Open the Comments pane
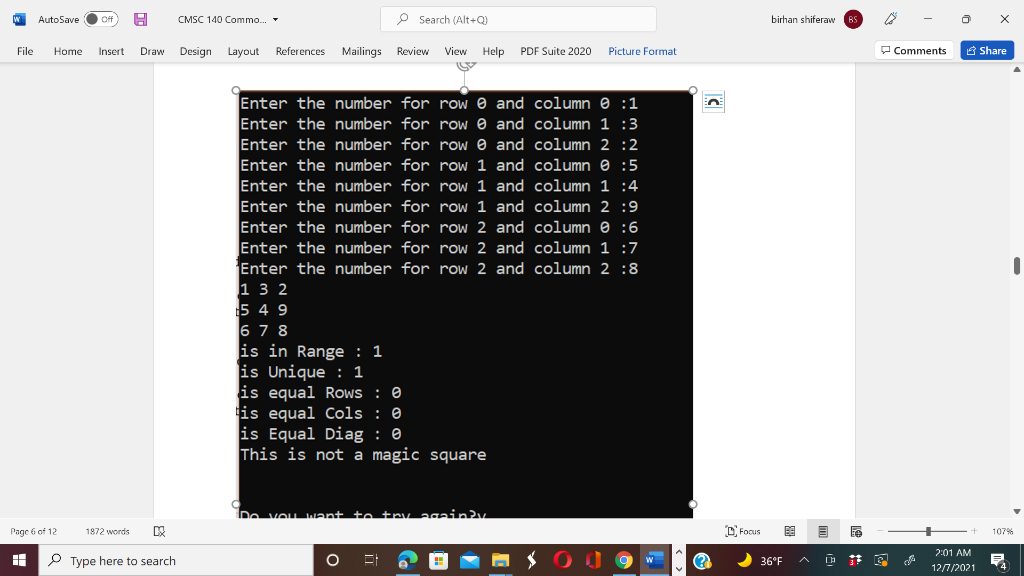This screenshot has height=576, width=1024. [x=913, y=50]
